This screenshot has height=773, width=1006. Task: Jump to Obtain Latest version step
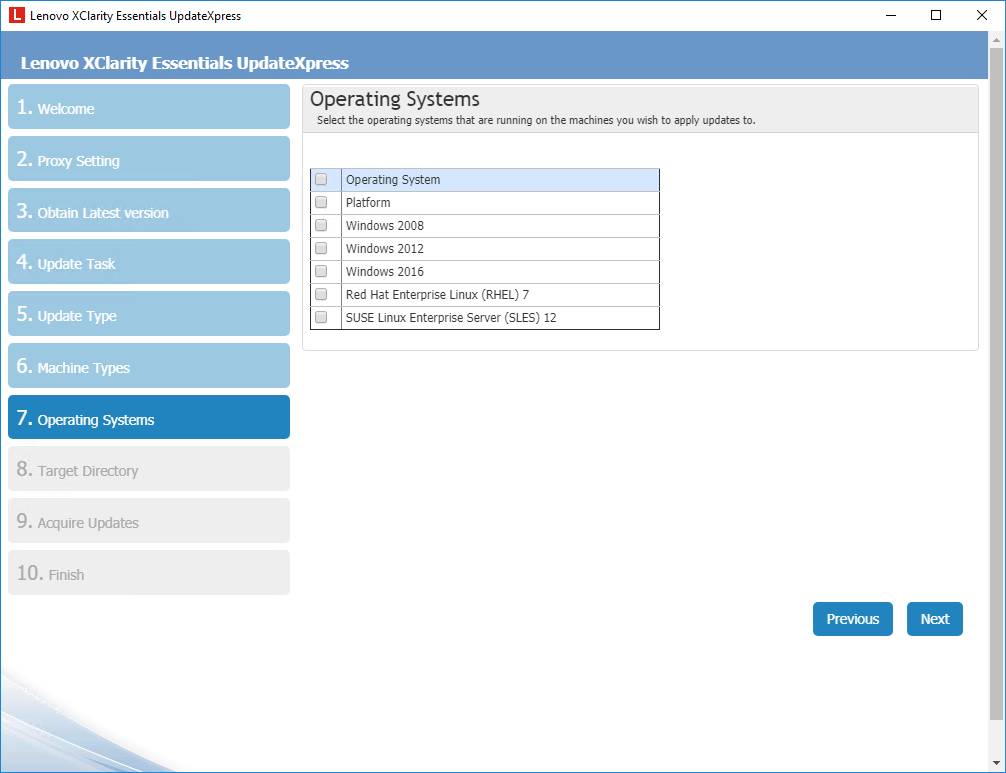point(149,211)
